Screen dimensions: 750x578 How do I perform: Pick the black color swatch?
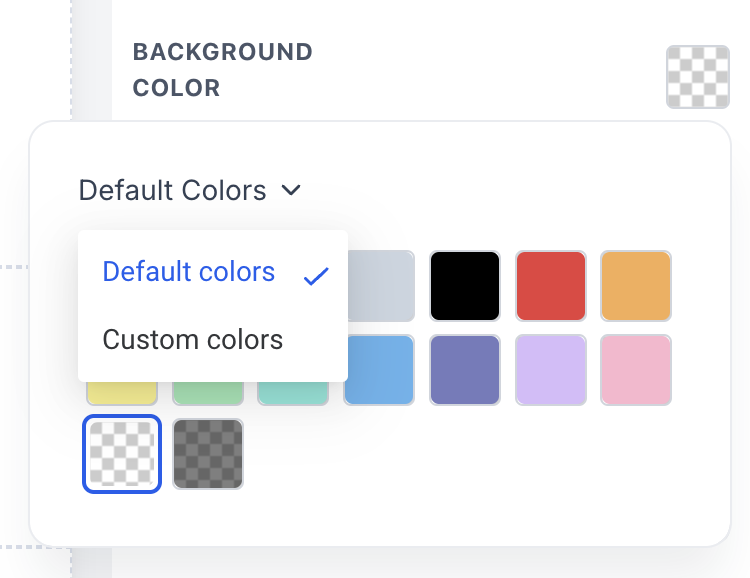pyautogui.click(x=465, y=286)
